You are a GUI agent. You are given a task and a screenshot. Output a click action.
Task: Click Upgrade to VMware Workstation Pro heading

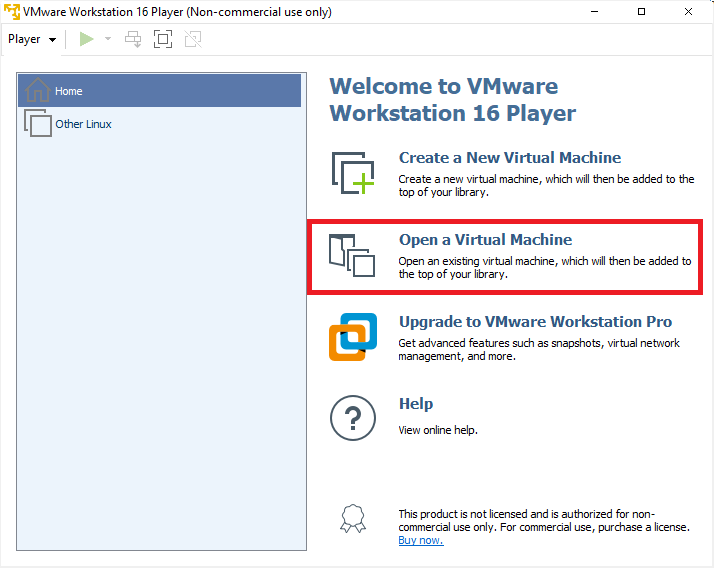pyautogui.click(x=535, y=322)
